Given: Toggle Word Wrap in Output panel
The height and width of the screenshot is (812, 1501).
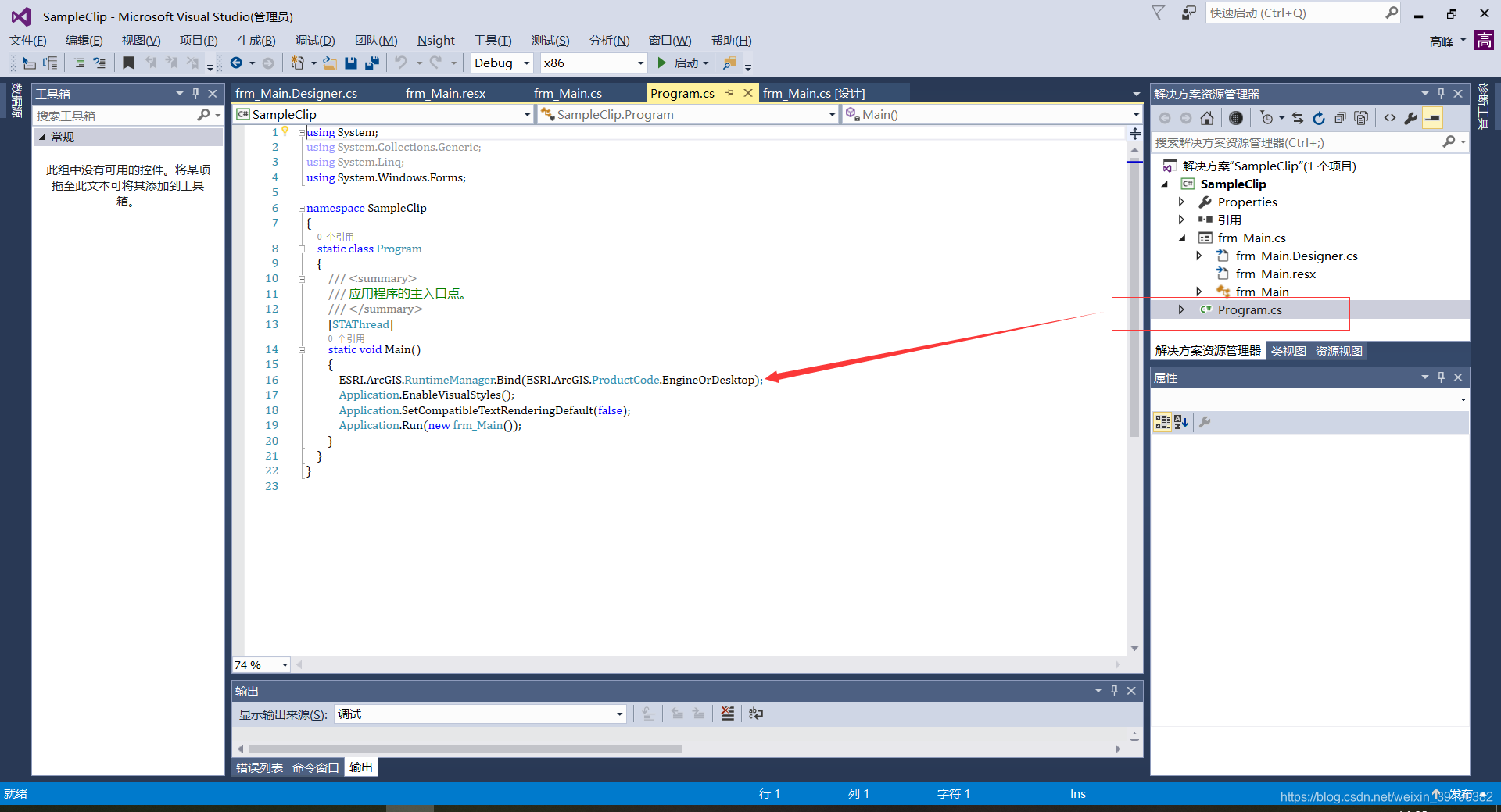Looking at the screenshot, I should click(755, 714).
